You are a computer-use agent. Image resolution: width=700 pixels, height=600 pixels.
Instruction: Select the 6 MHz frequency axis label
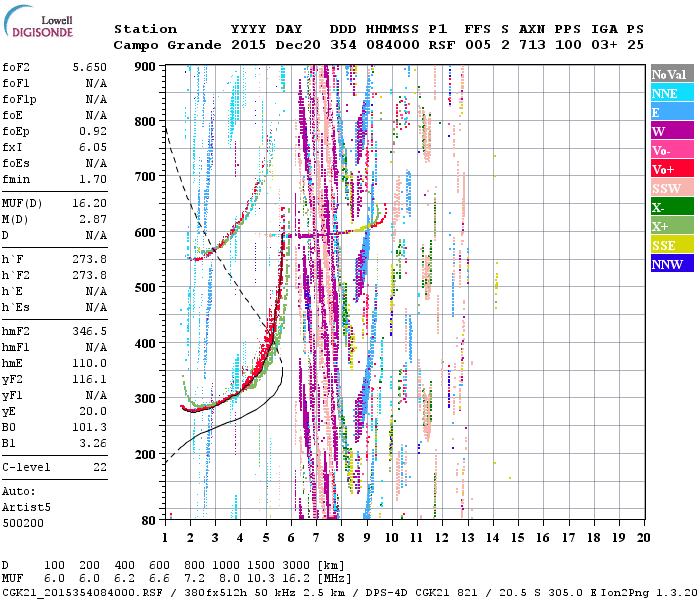(x=291, y=538)
